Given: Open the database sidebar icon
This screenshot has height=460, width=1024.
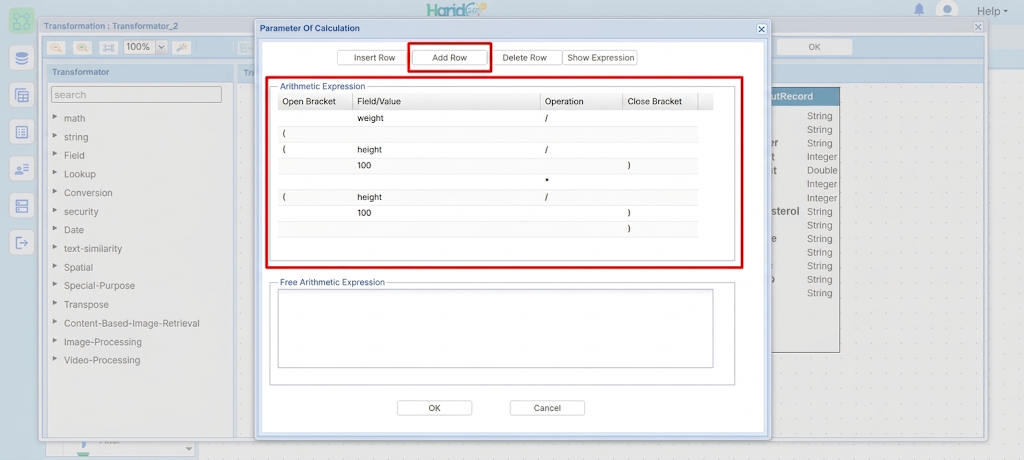Looking at the screenshot, I should [x=22, y=58].
